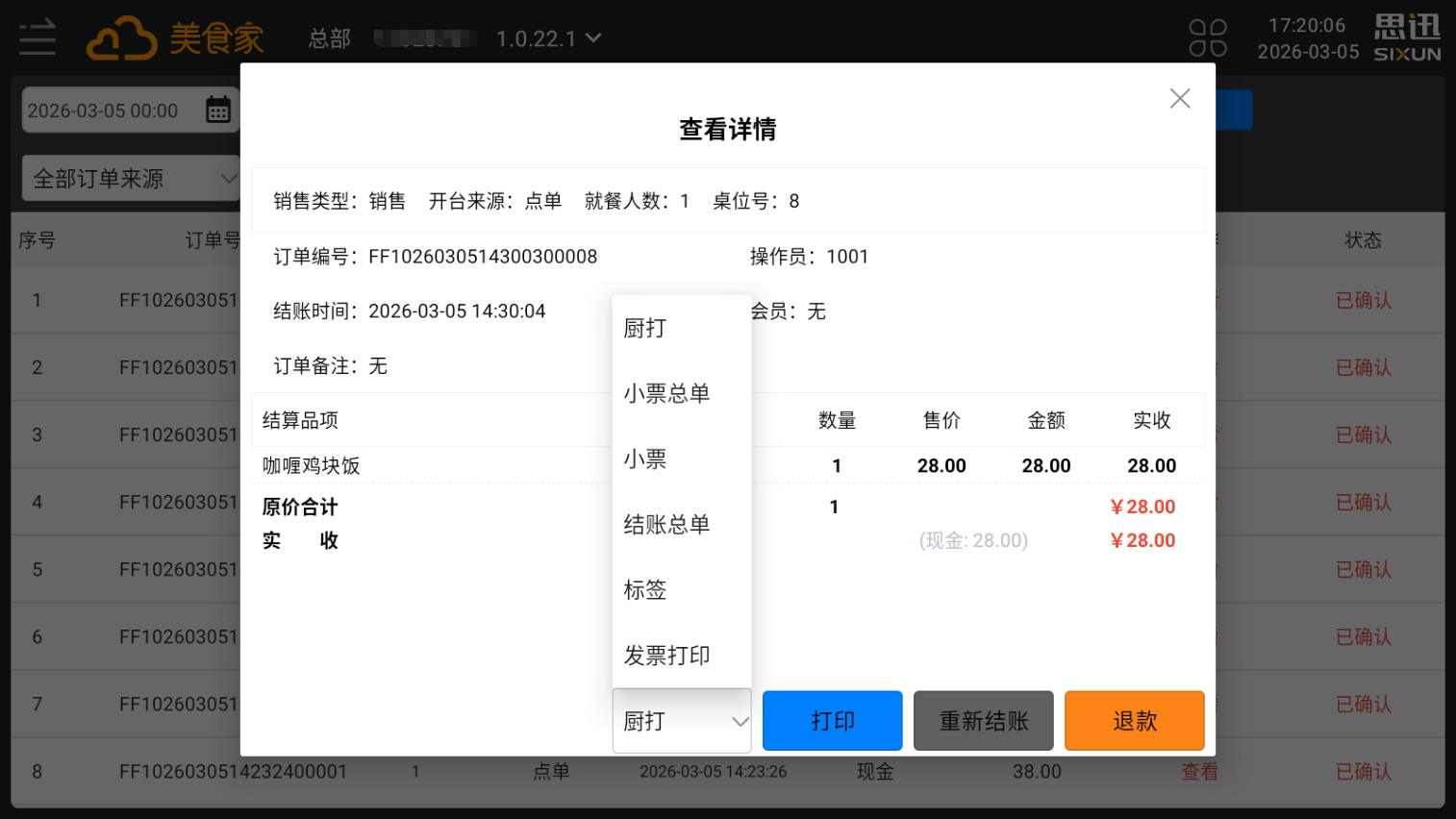Open the 全部订单来源 dropdown
The height and width of the screenshot is (819, 1456).
[x=131, y=179]
